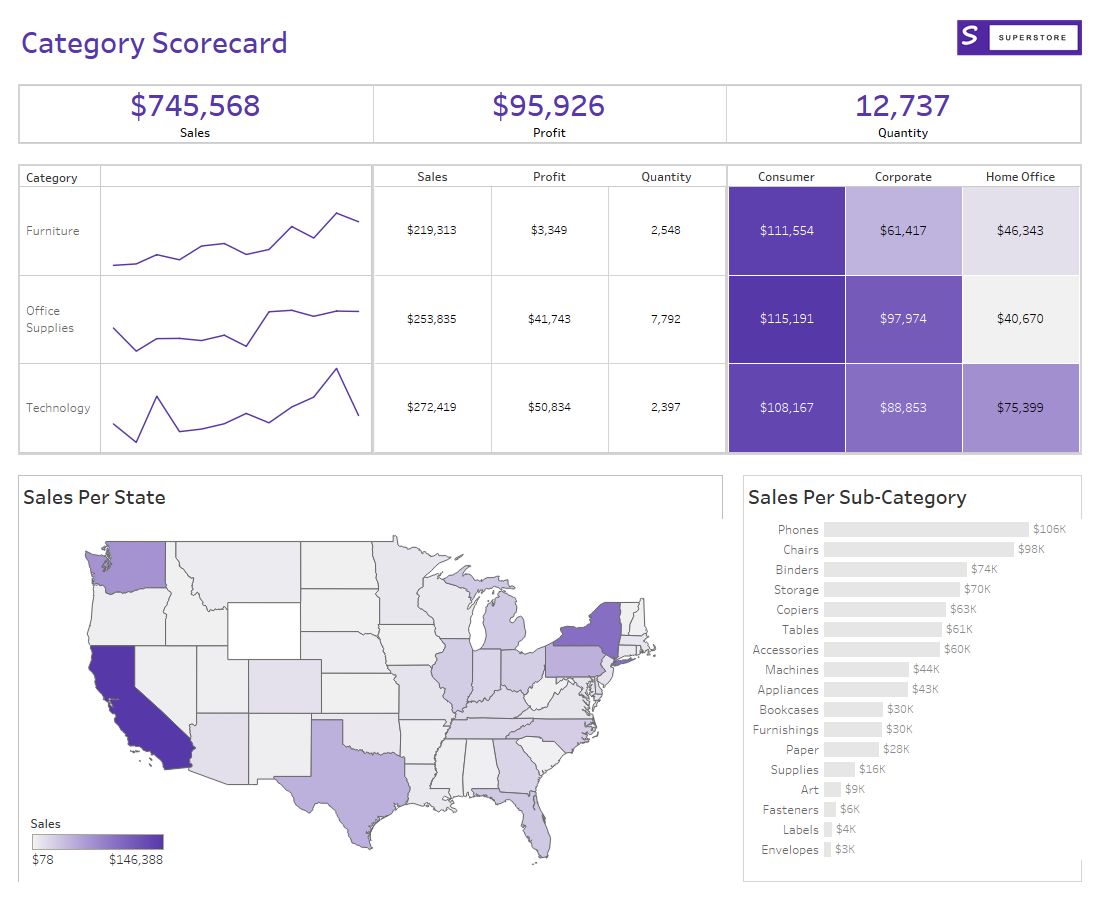Screen dimensions: 1100x900
Task: Select Office Supplies sales $253,835
Action: (x=431, y=319)
